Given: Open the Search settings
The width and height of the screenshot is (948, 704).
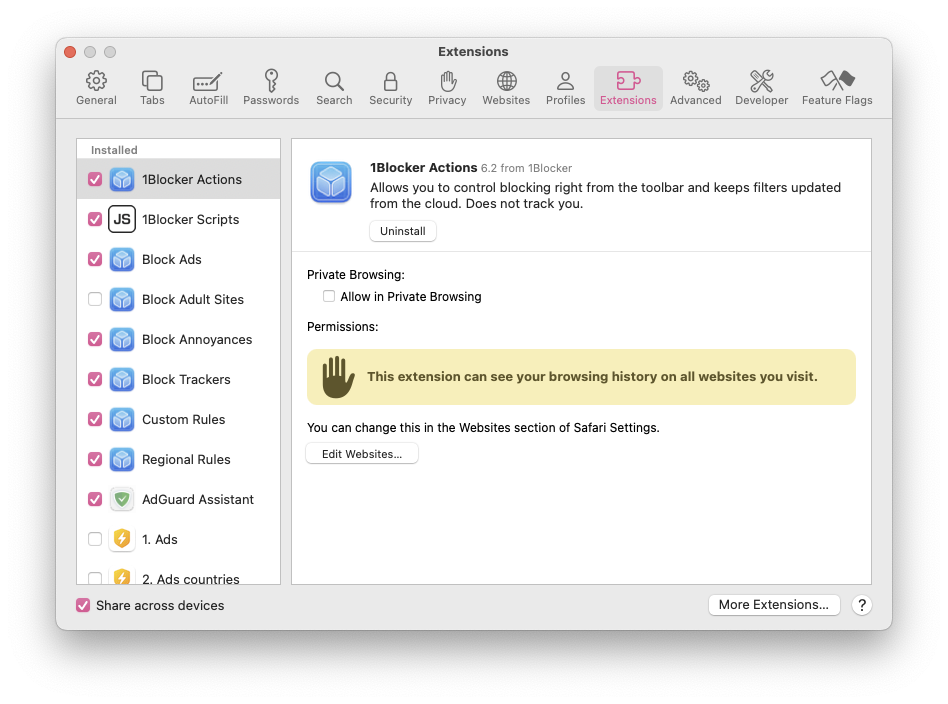Looking at the screenshot, I should pos(333,87).
